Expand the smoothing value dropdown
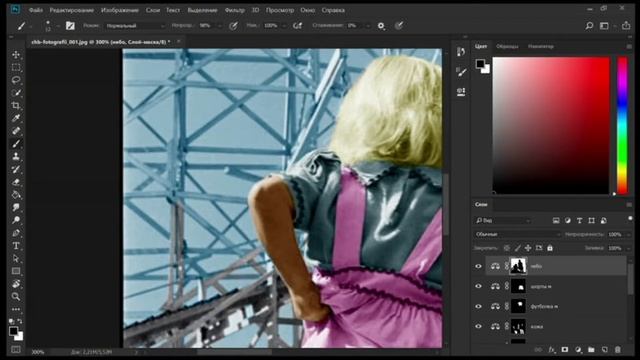This screenshot has height=360, width=640. click(367, 26)
